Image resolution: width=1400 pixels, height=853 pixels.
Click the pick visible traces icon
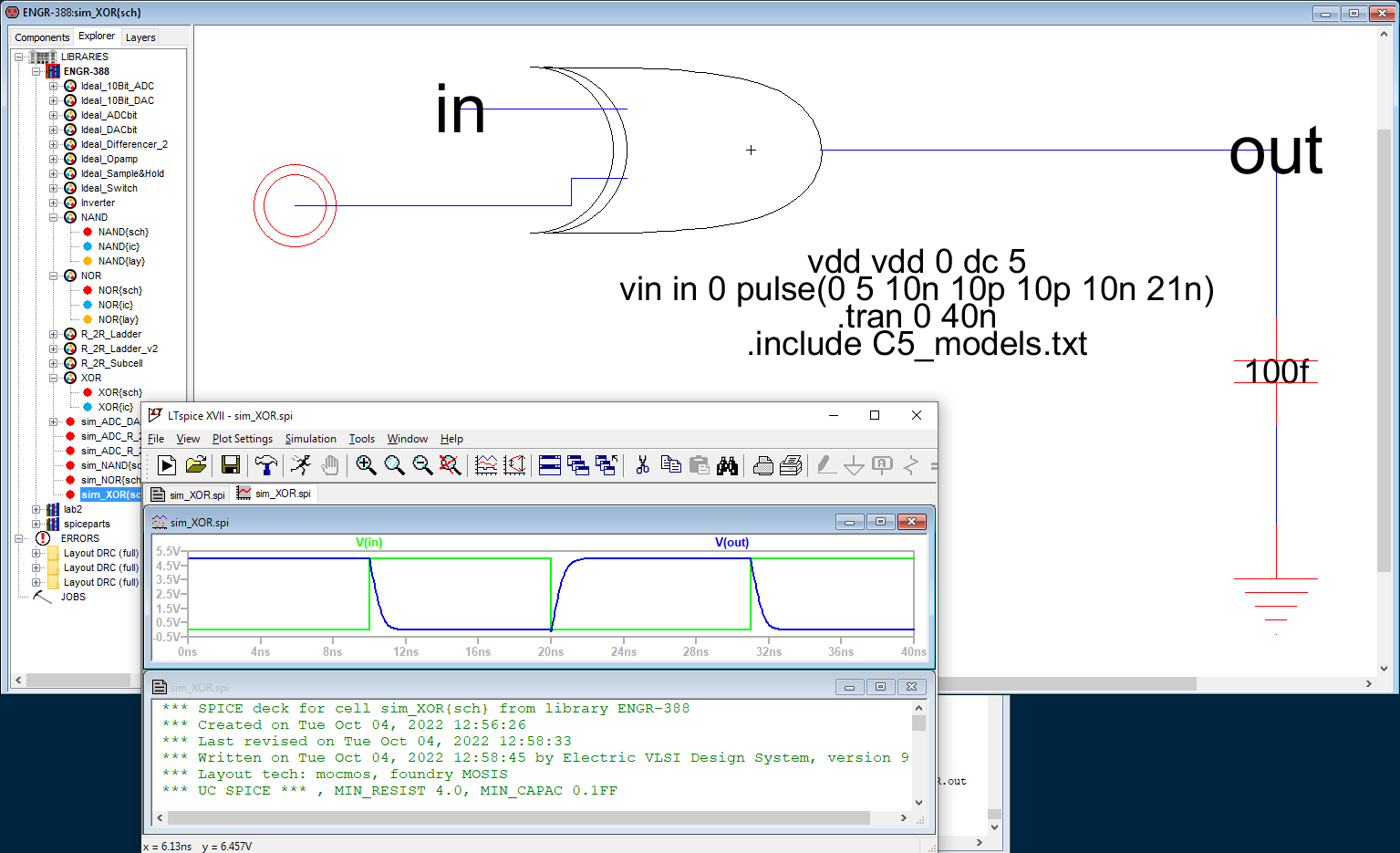point(514,465)
